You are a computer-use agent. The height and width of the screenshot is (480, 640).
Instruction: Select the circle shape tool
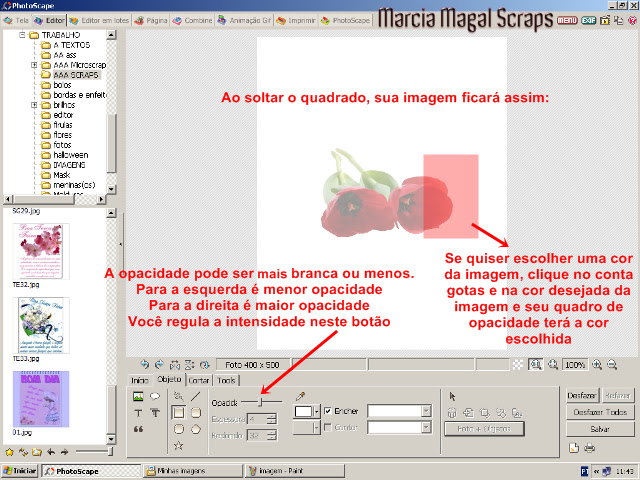(x=178, y=429)
